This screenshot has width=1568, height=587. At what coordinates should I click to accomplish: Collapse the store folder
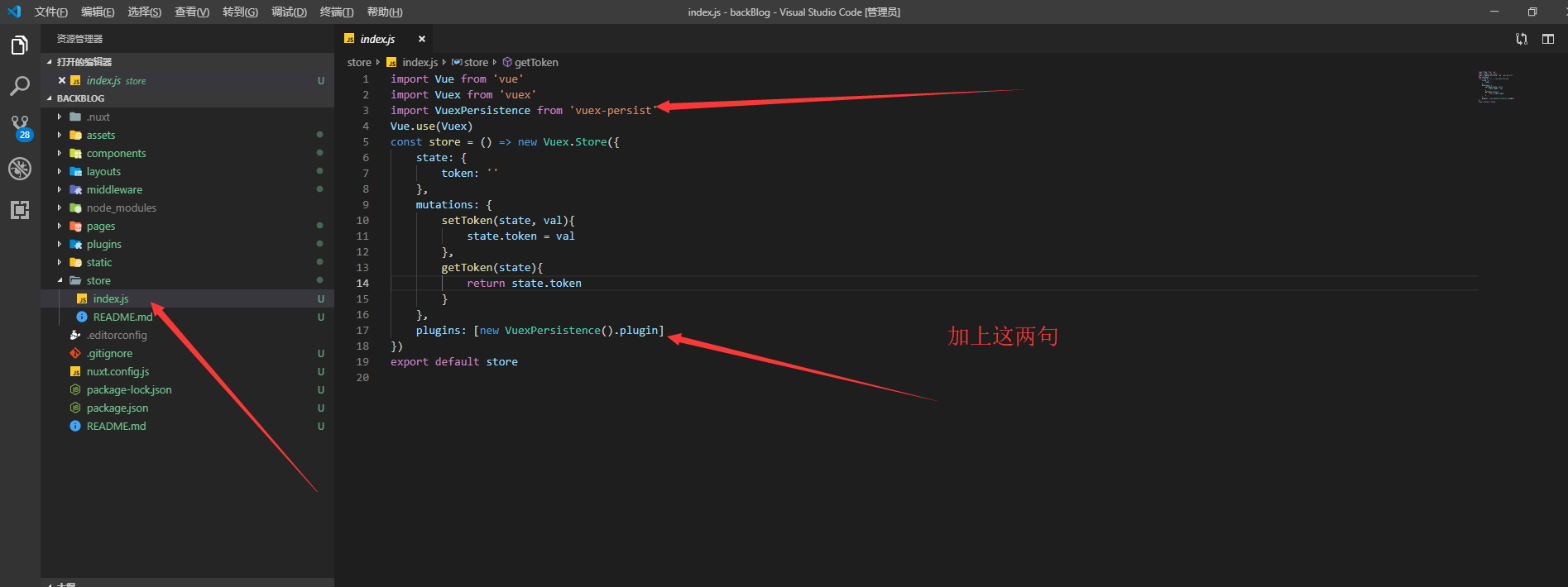click(x=60, y=281)
